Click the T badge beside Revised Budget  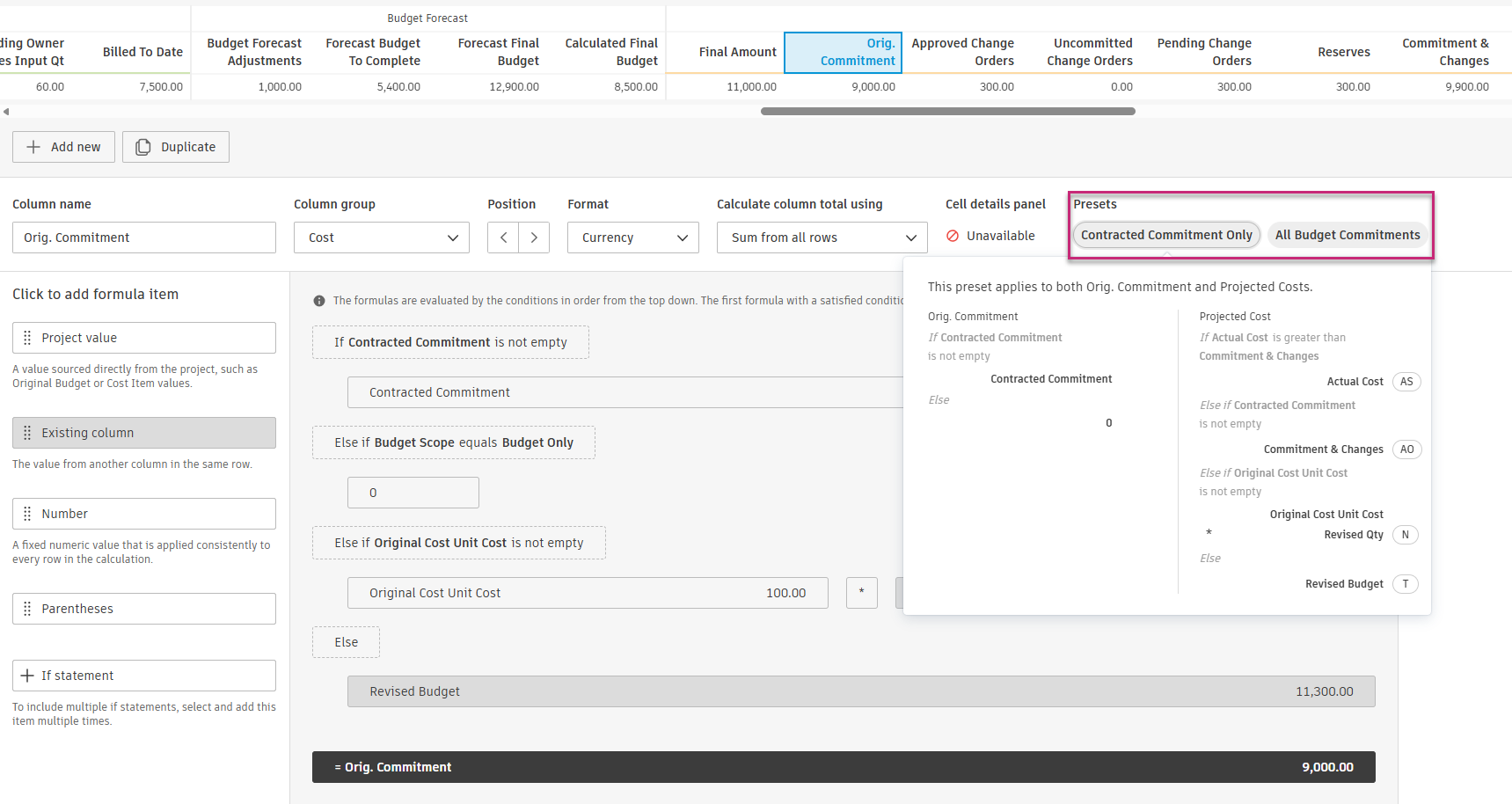pos(1406,584)
